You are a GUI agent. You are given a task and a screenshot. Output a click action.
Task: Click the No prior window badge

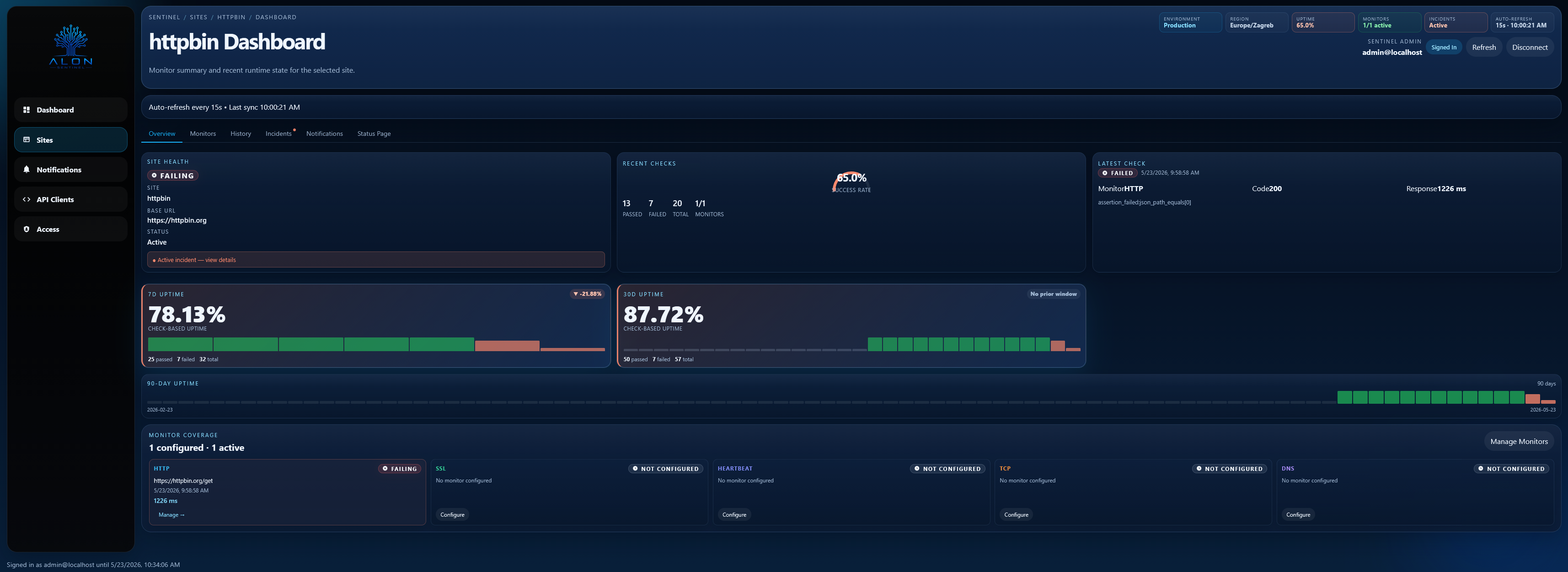pos(1053,294)
